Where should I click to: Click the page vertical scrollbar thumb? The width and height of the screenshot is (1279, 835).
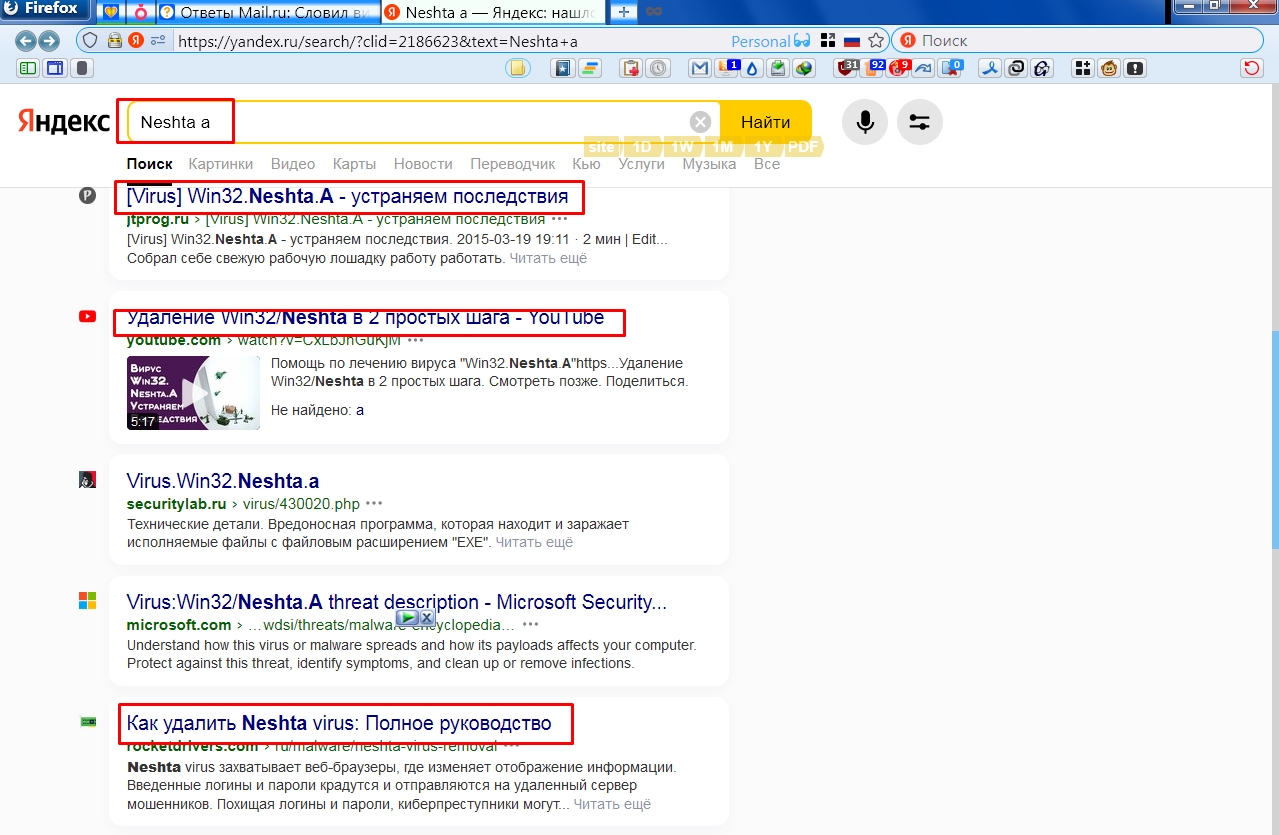click(1274, 440)
